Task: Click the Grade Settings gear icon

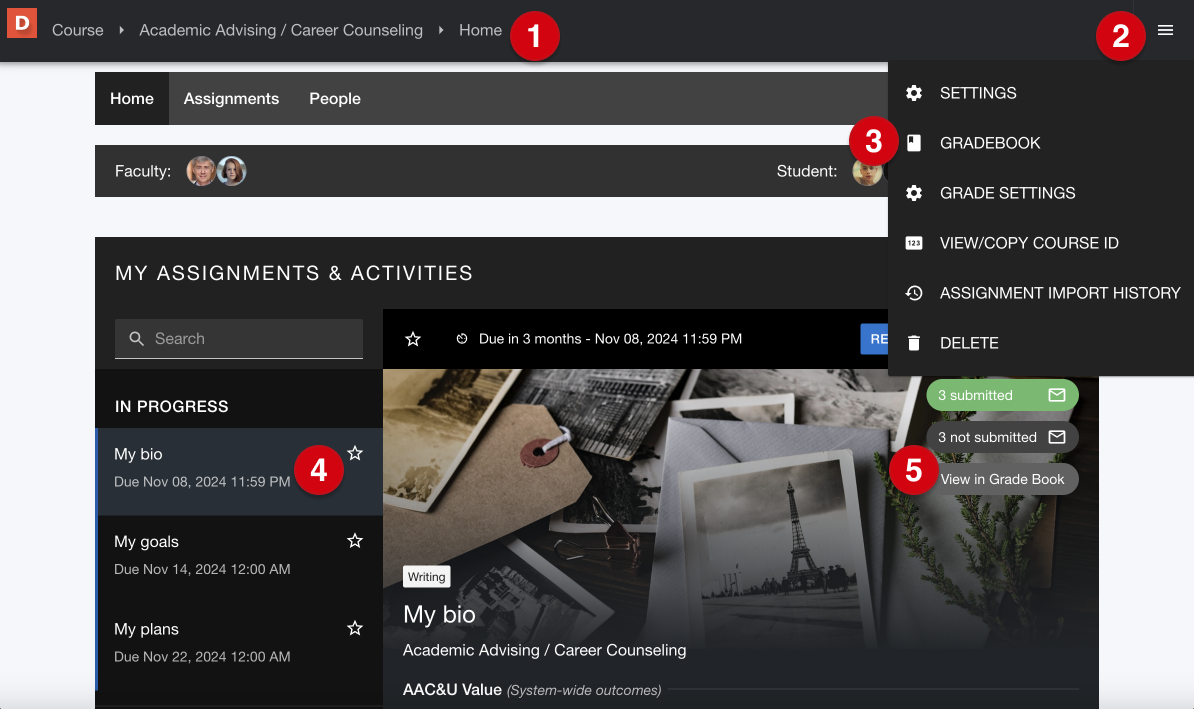Action: 914,193
